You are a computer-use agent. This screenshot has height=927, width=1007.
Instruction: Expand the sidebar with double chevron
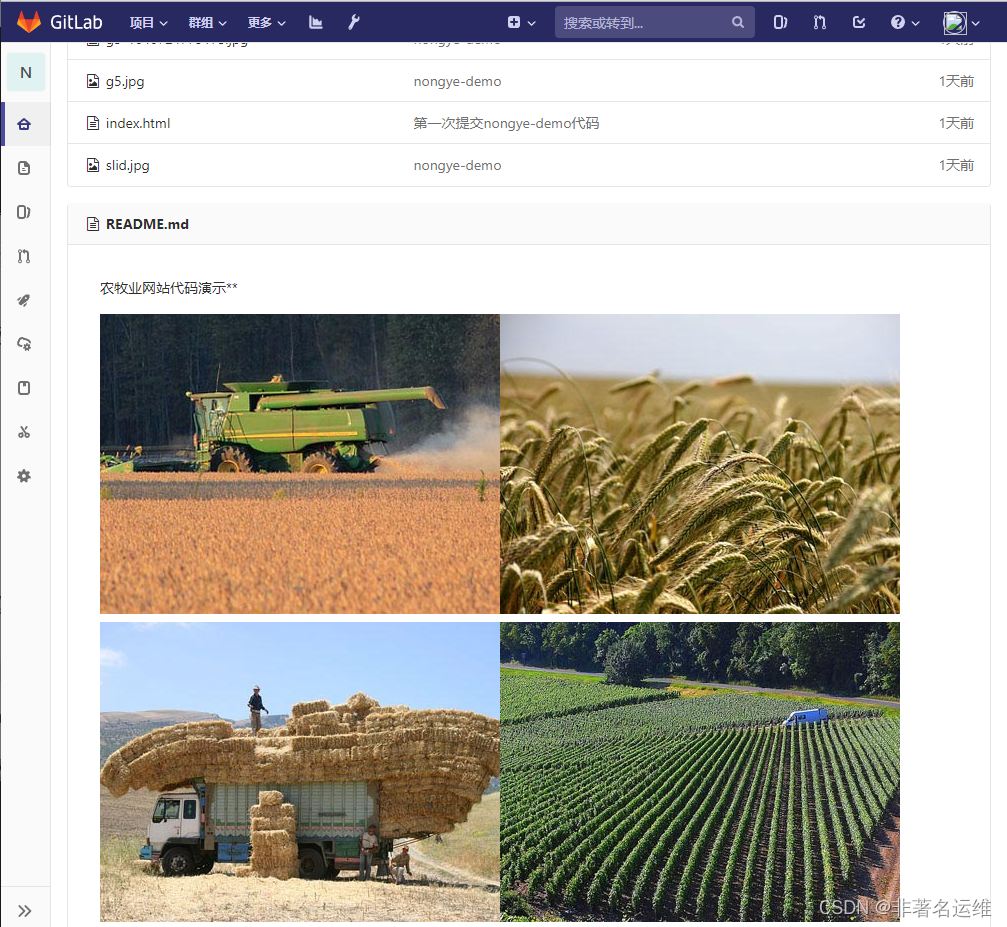pos(25,910)
